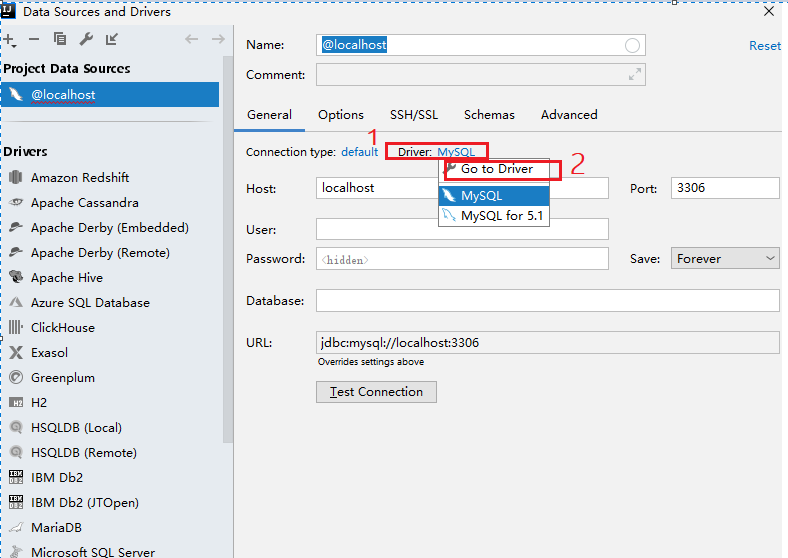This screenshot has height=558, width=788.
Task: Click the Password hidden field
Action: point(462,258)
